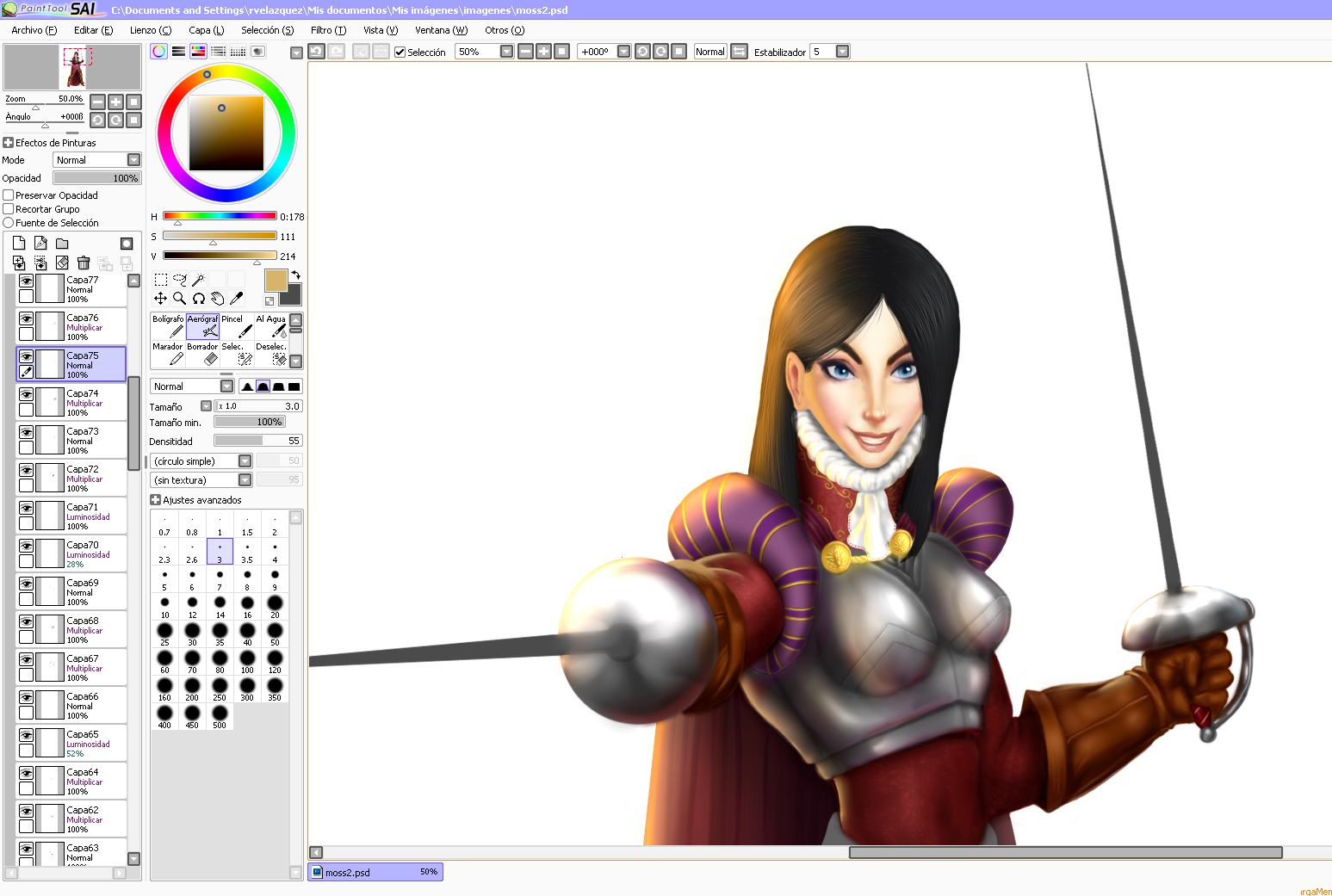
Task: Clear the layer with eraser icon
Action: 62,263
